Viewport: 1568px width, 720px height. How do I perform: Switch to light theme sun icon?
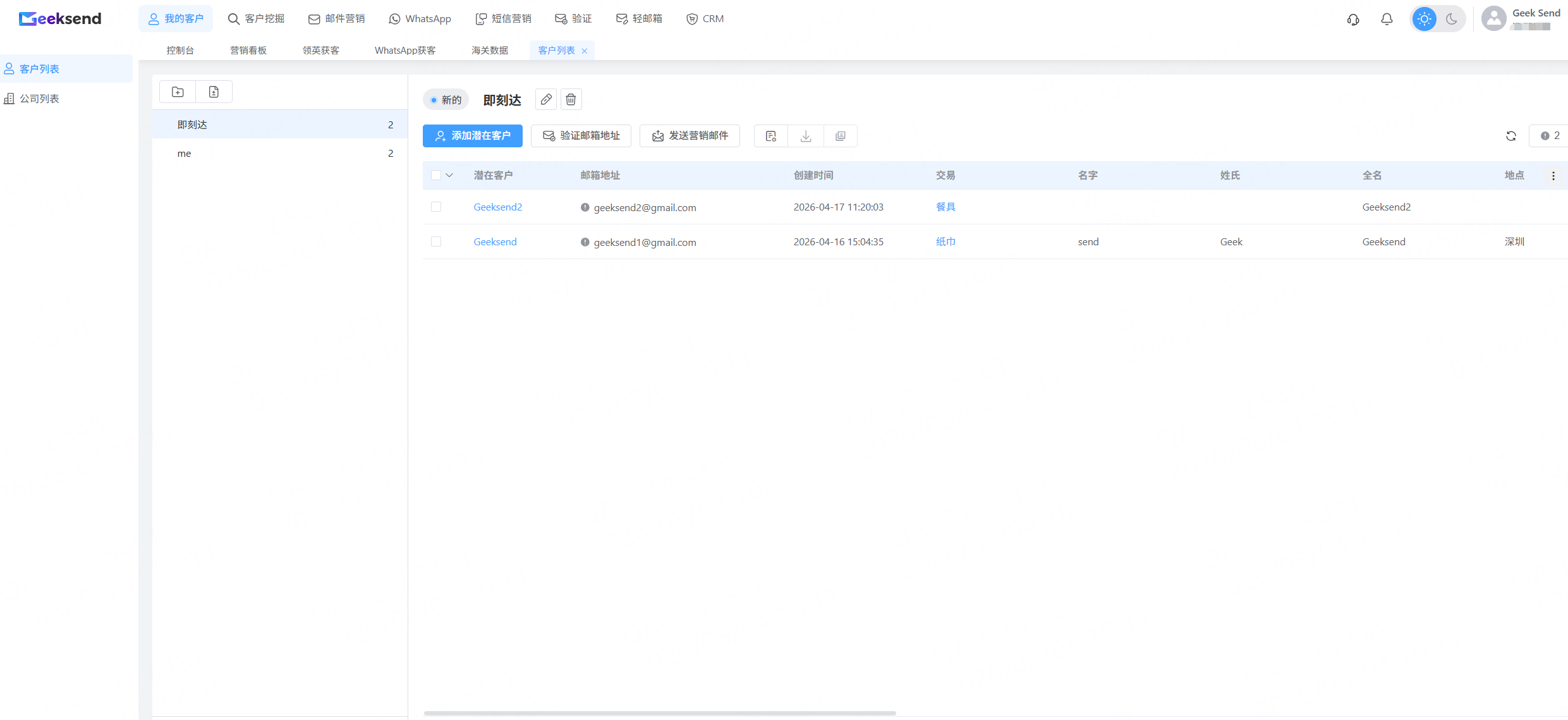tap(1425, 19)
